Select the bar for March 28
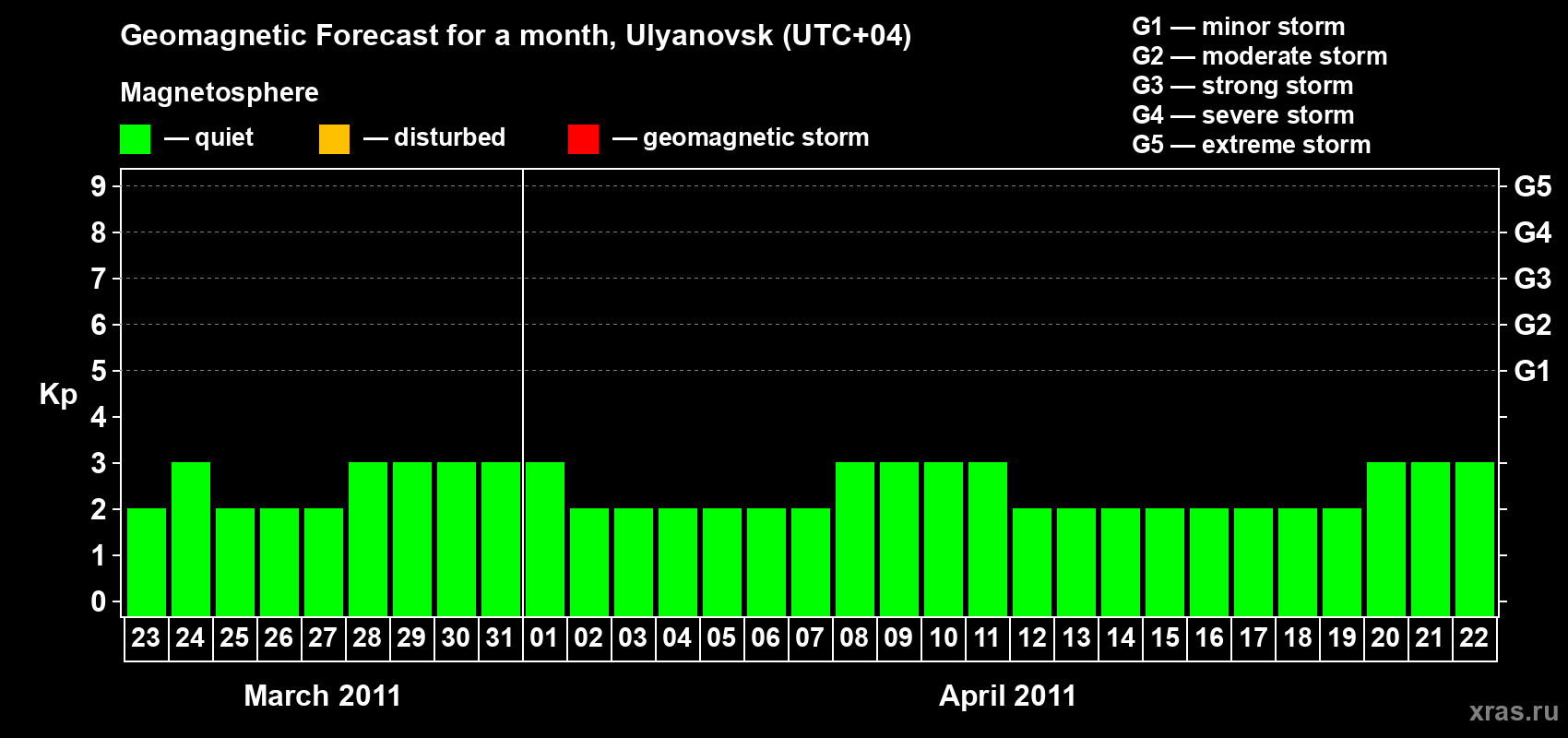1568x738 pixels. tap(368, 539)
